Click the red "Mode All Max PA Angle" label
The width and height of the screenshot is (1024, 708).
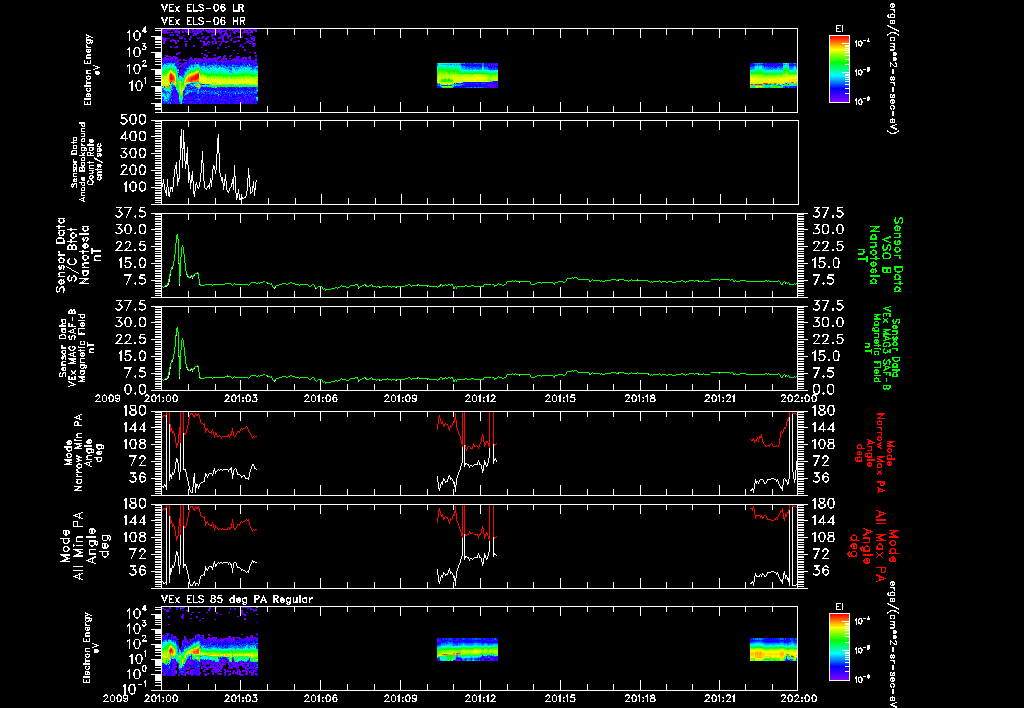coord(872,544)
